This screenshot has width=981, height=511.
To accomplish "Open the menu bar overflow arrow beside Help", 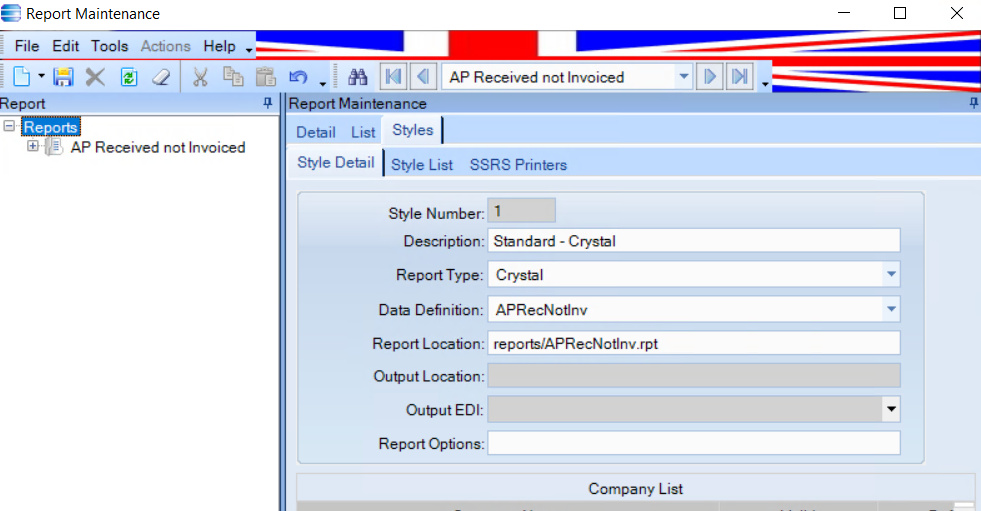I will click(x=249, y=49).
